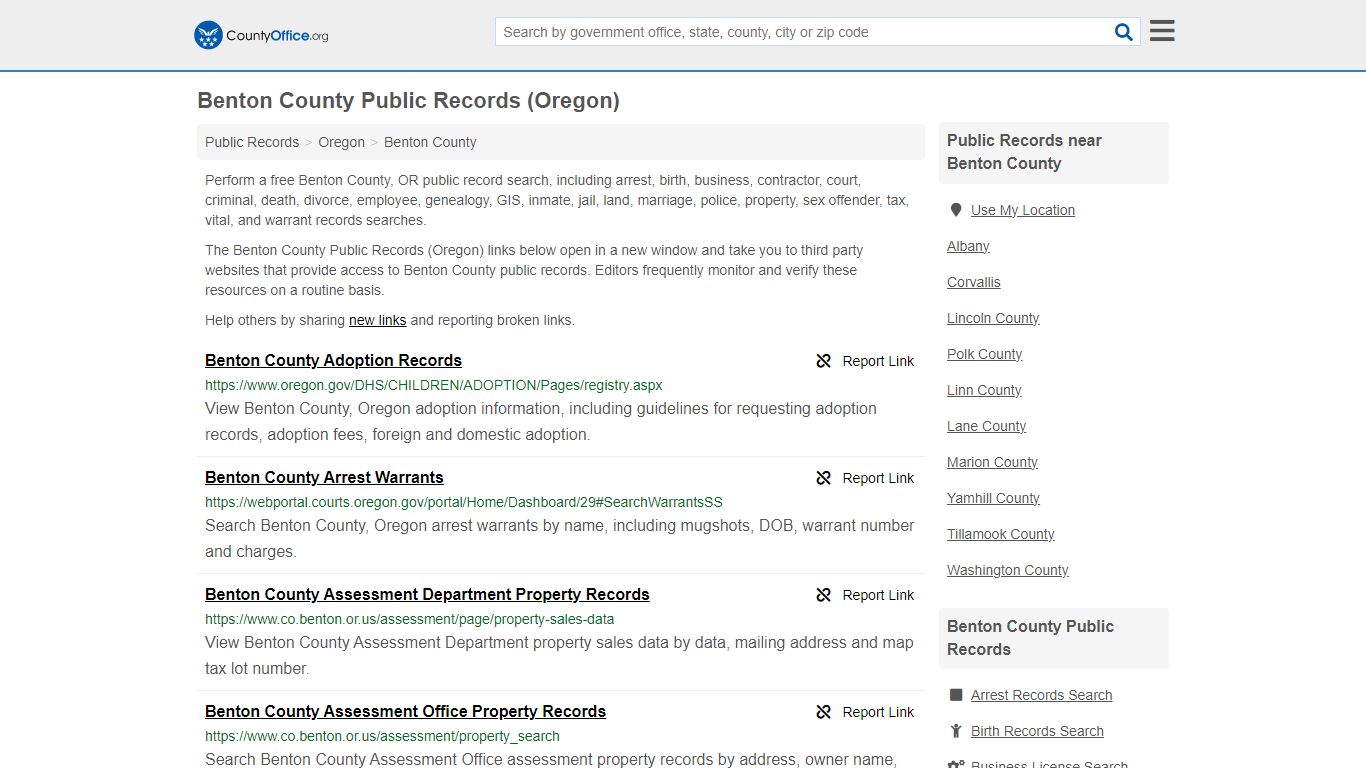Click the magnifier search icon
Image resolution: width=1366 pixels, height=768 pixels.
point(1124,32)
